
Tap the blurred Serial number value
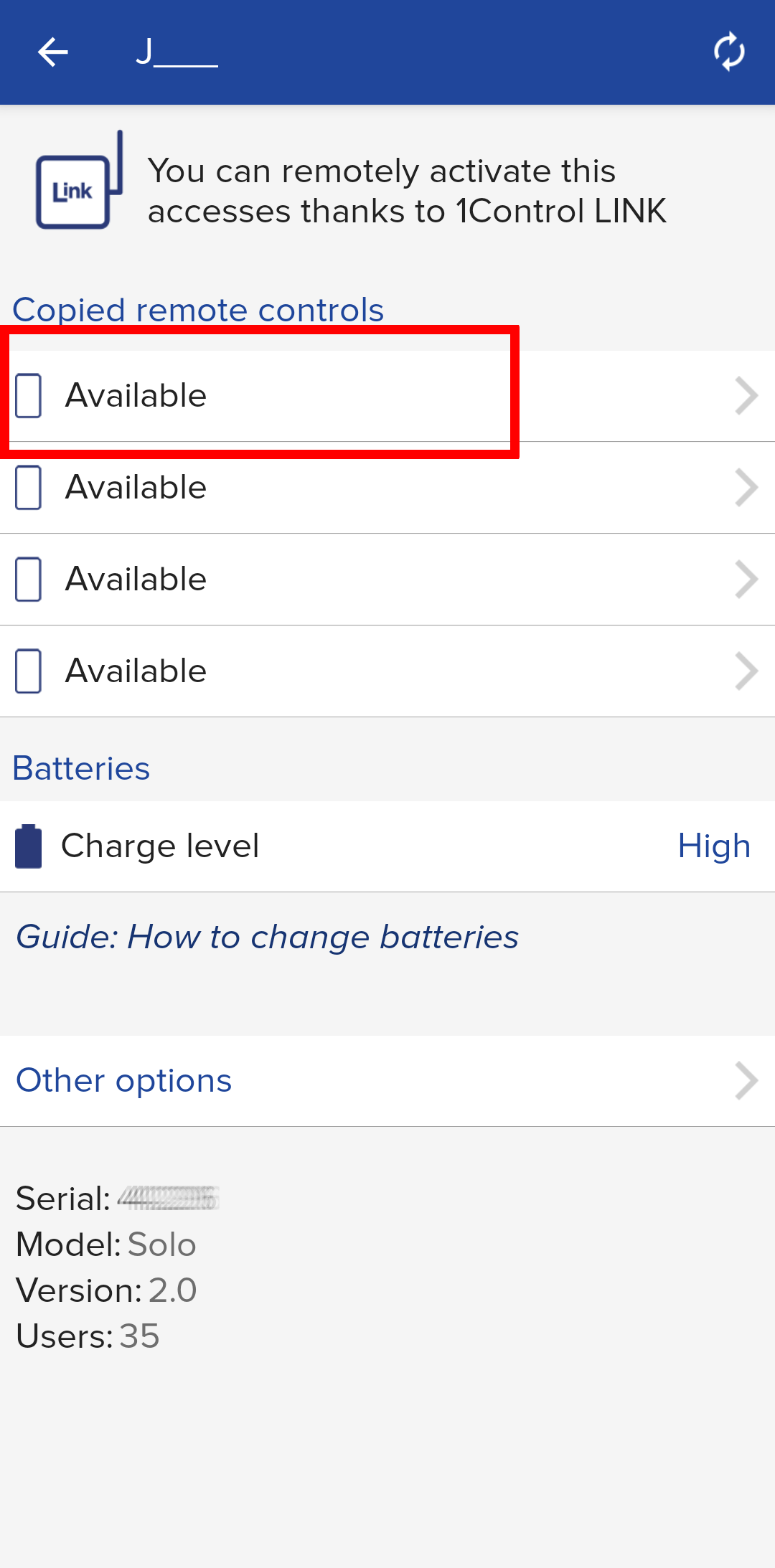168,1199
